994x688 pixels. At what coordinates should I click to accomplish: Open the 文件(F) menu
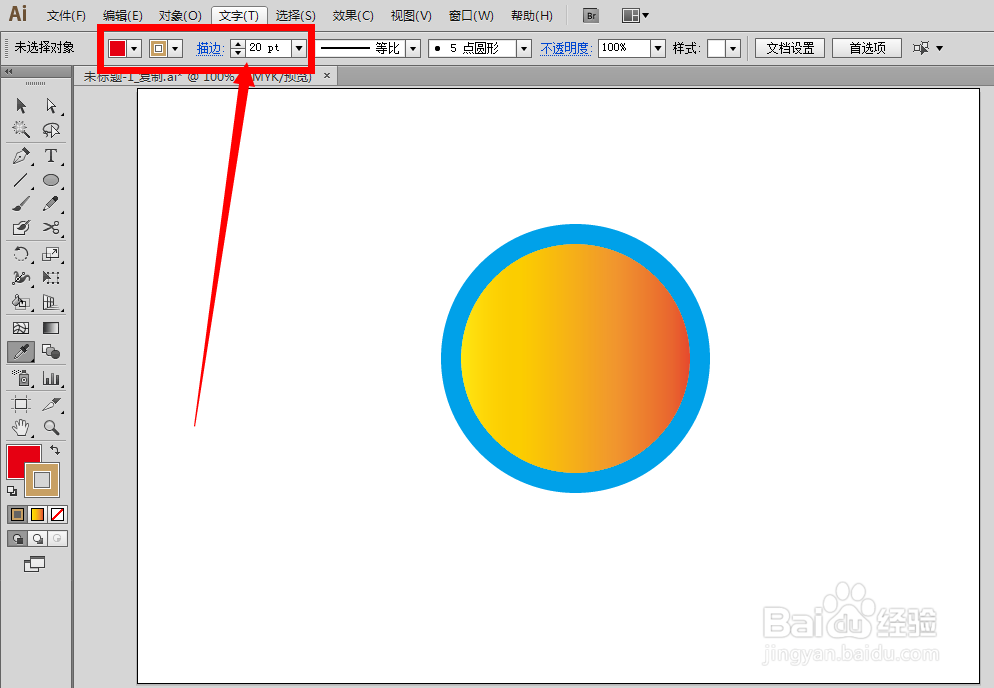click(x=66, y=16)
